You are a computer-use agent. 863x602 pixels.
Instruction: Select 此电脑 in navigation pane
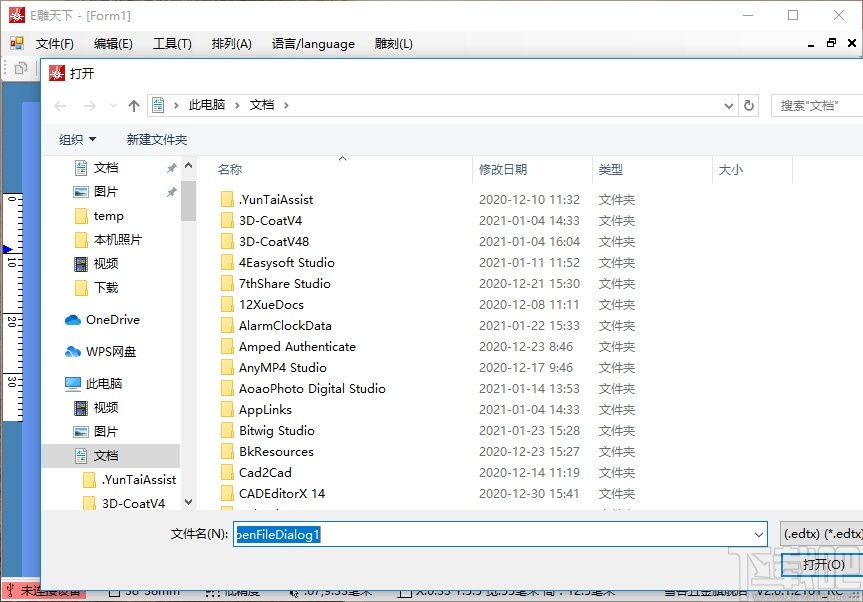[x=104, y=384]
